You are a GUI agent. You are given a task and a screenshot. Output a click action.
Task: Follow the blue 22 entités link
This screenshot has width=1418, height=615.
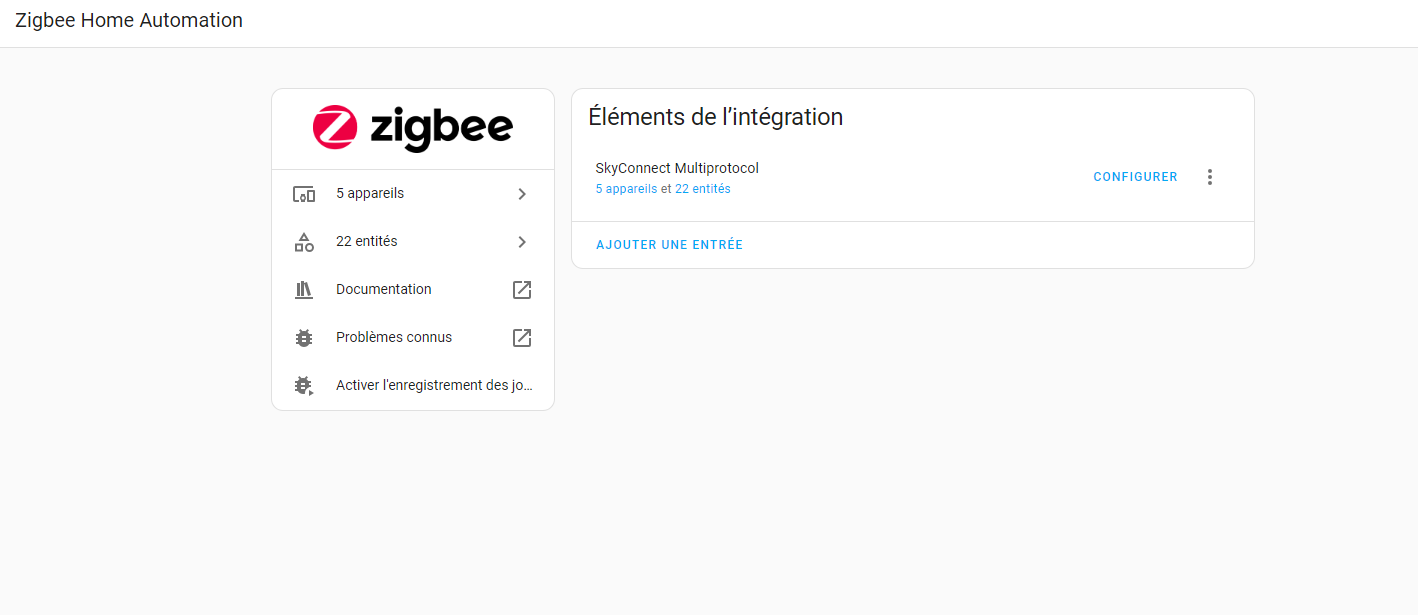(702, 189)
